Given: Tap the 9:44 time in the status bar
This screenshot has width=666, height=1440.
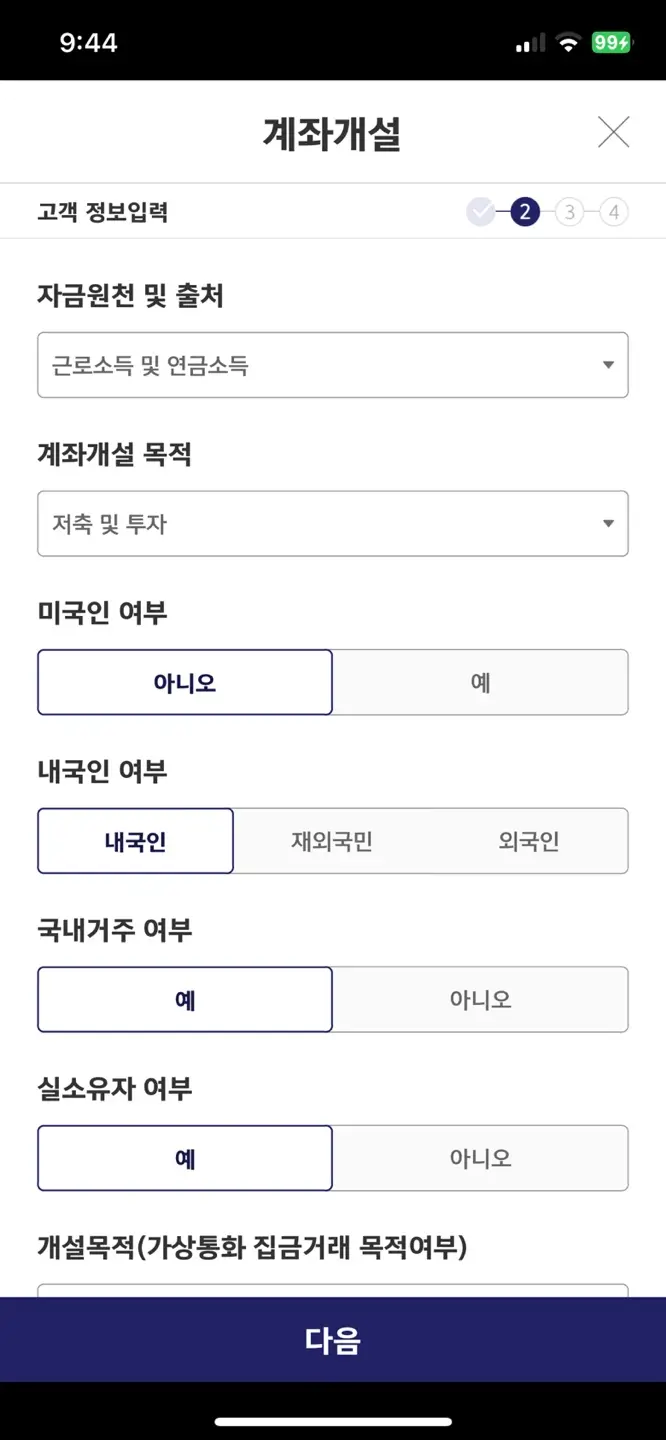Looking at the screenshot, I should tap(89, 41).
